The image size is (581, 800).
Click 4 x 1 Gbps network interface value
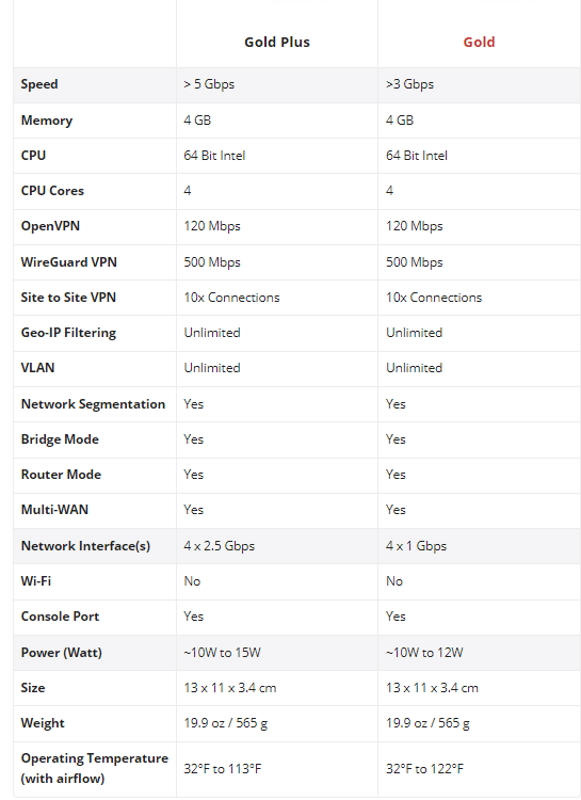[416, 546]
